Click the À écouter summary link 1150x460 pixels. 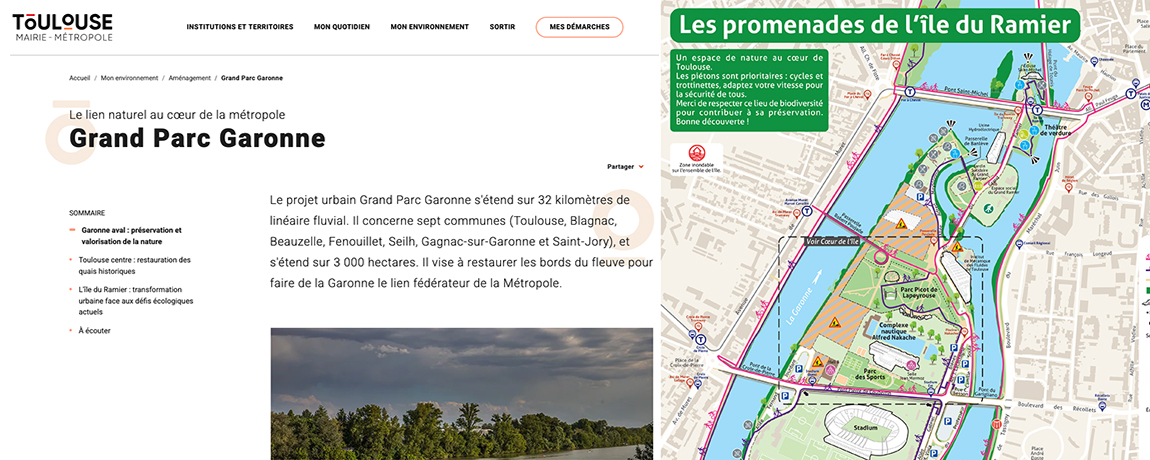point(95,331)
